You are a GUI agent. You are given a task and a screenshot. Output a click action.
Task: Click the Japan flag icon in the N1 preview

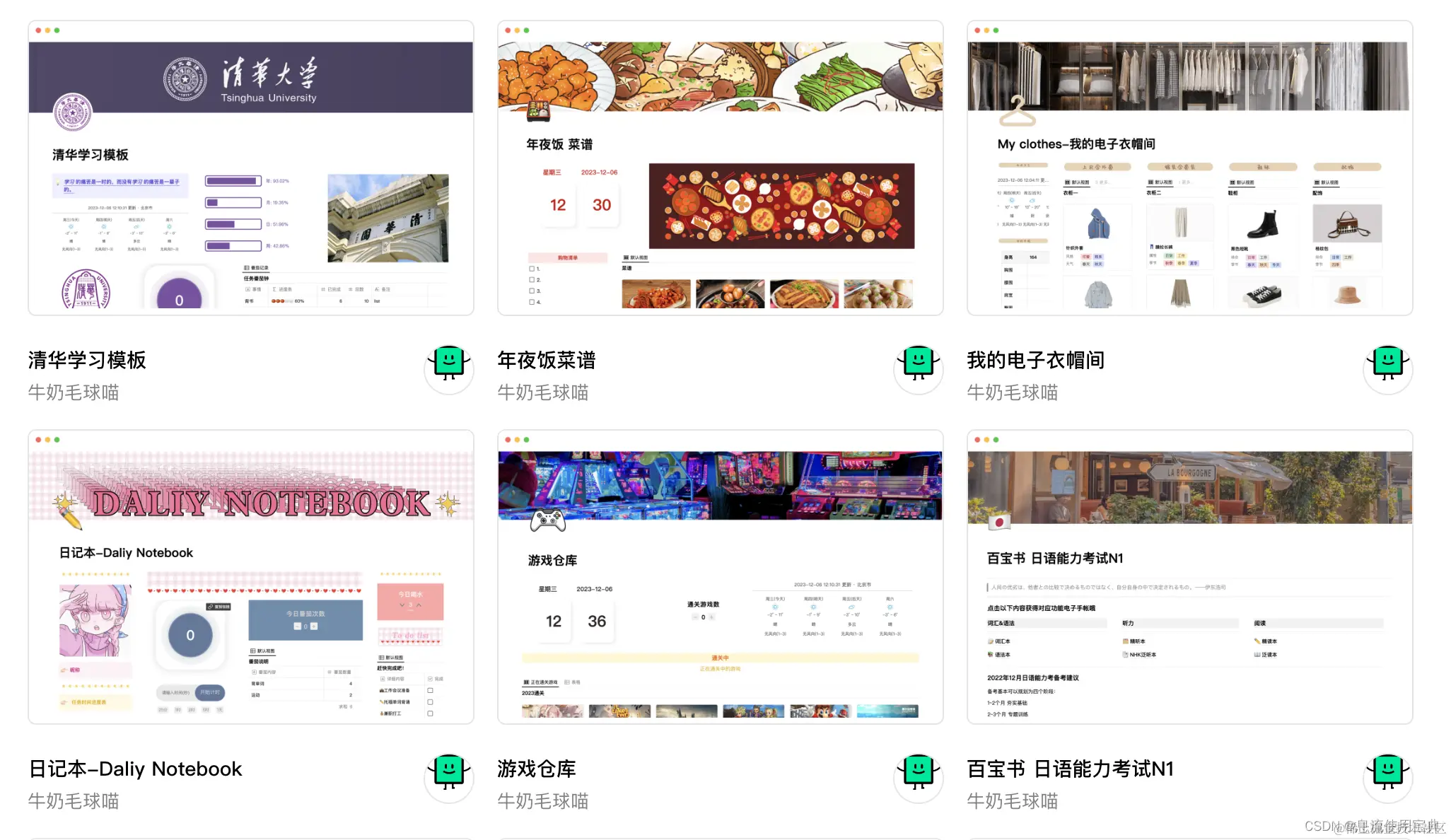pyautogui.click(x=998, y=523)
